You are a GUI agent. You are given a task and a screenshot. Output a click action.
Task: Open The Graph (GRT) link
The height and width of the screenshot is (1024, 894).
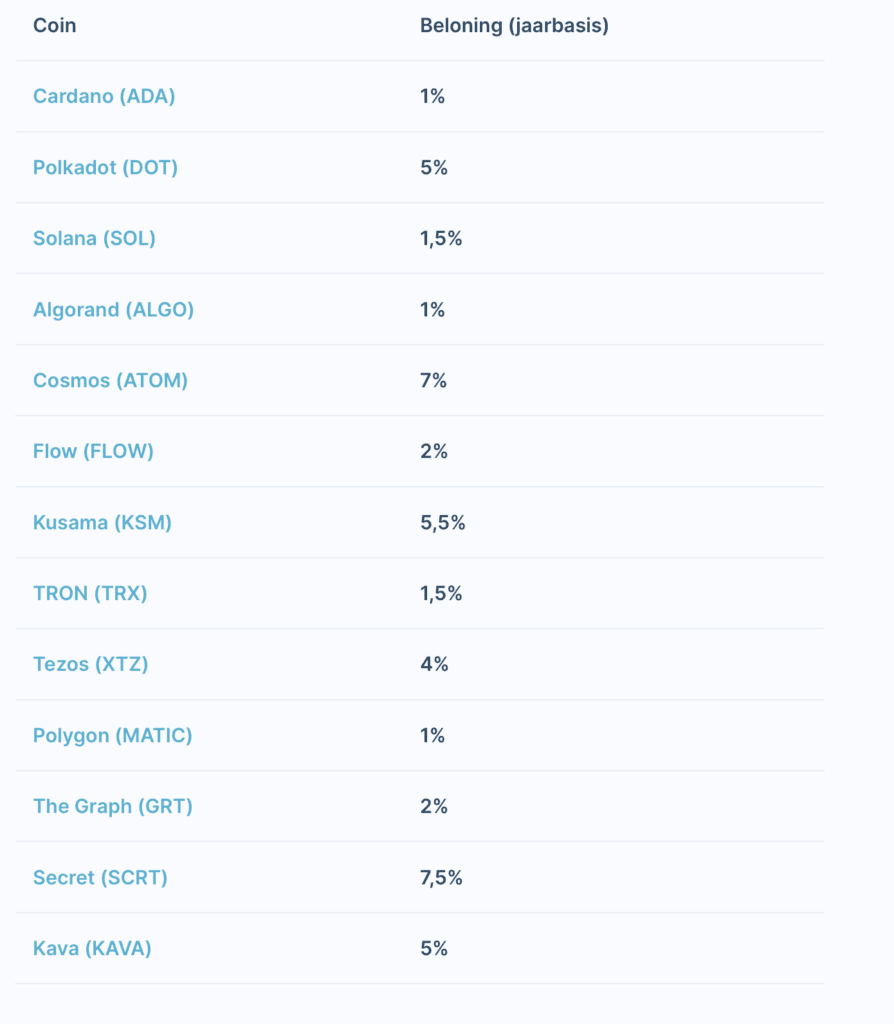click(112, 806)
